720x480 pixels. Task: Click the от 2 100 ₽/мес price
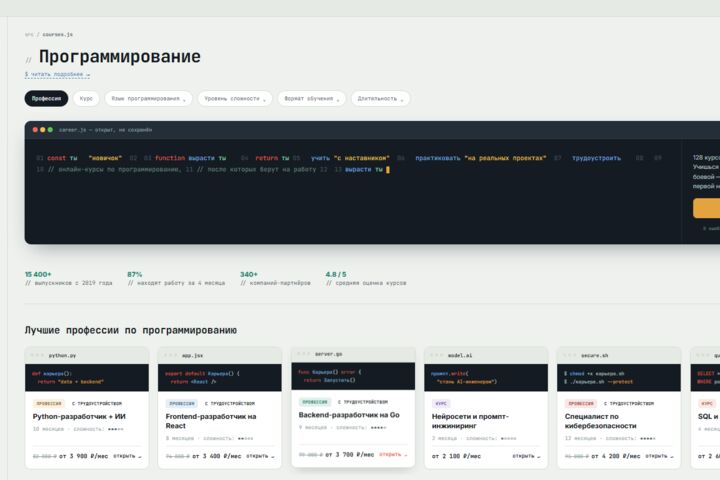[x=456, y=456]
